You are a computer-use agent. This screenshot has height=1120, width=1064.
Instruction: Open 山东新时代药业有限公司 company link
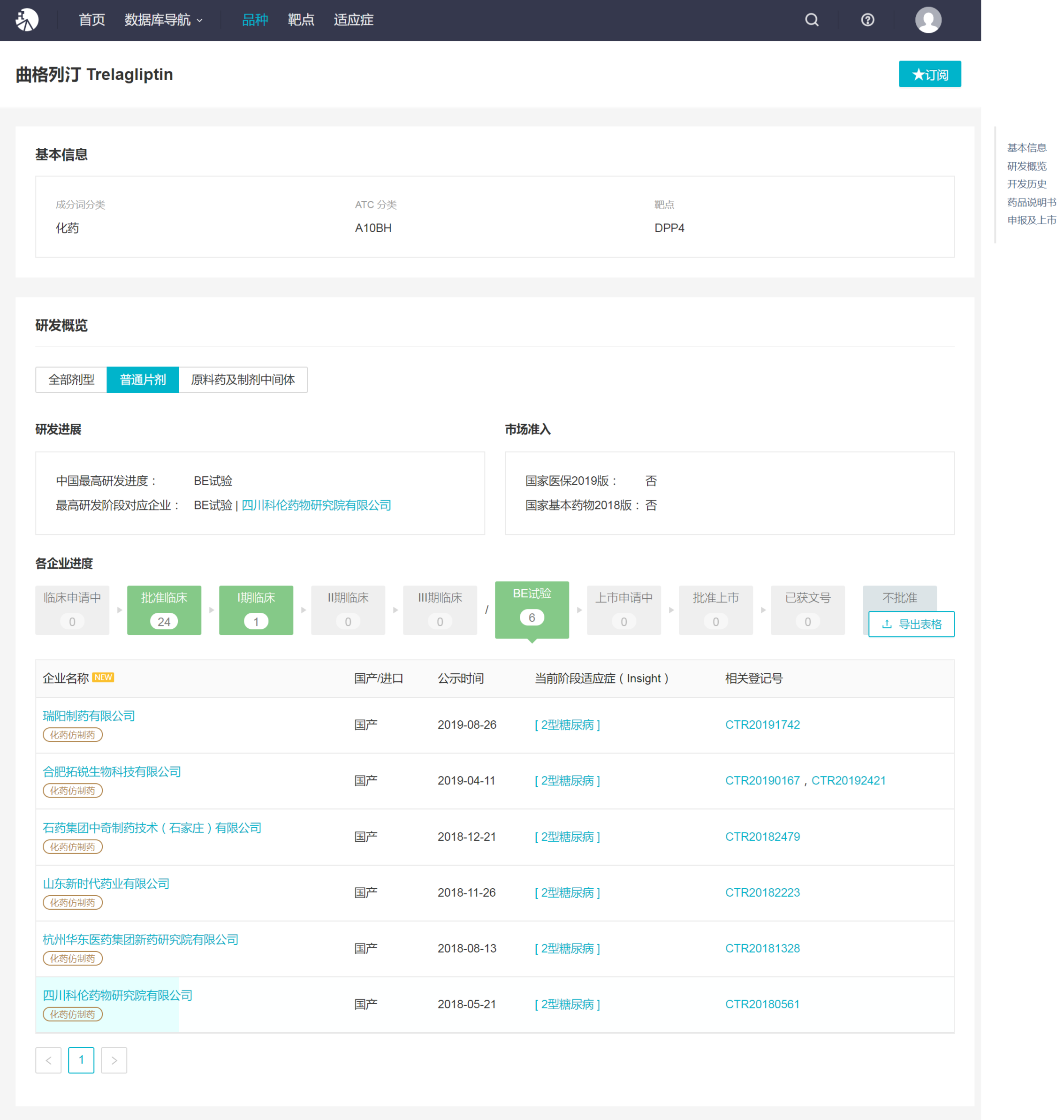(x=106, y=884)
